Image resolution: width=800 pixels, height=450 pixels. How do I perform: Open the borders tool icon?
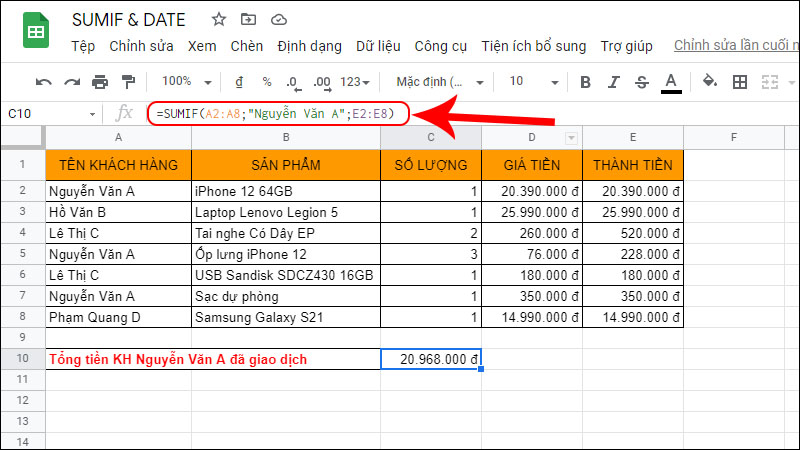pyautogui.click(x=740, y=82)
